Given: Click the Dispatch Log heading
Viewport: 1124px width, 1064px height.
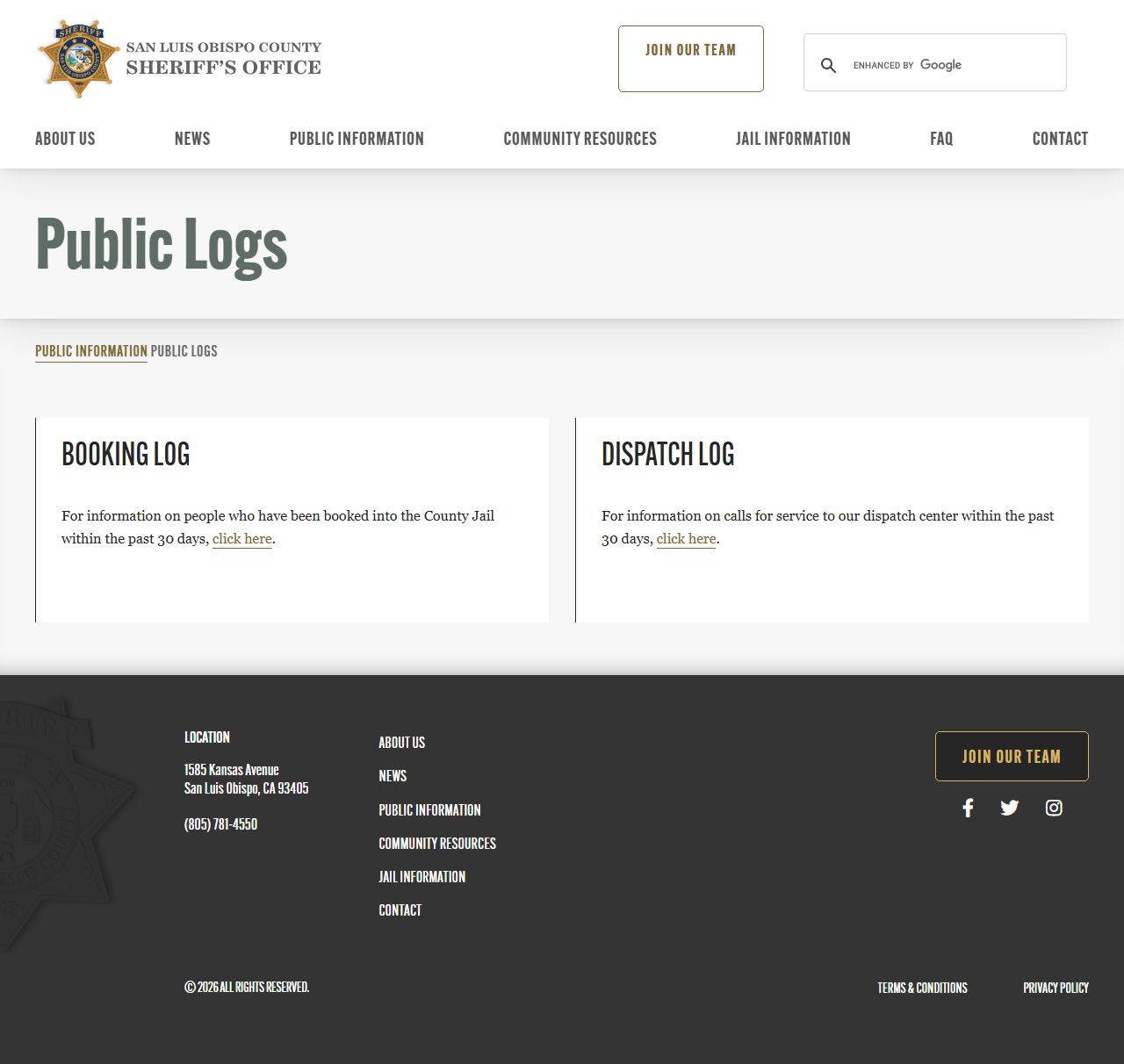Looking at the screenshot, I should click(x=667, y=454).
